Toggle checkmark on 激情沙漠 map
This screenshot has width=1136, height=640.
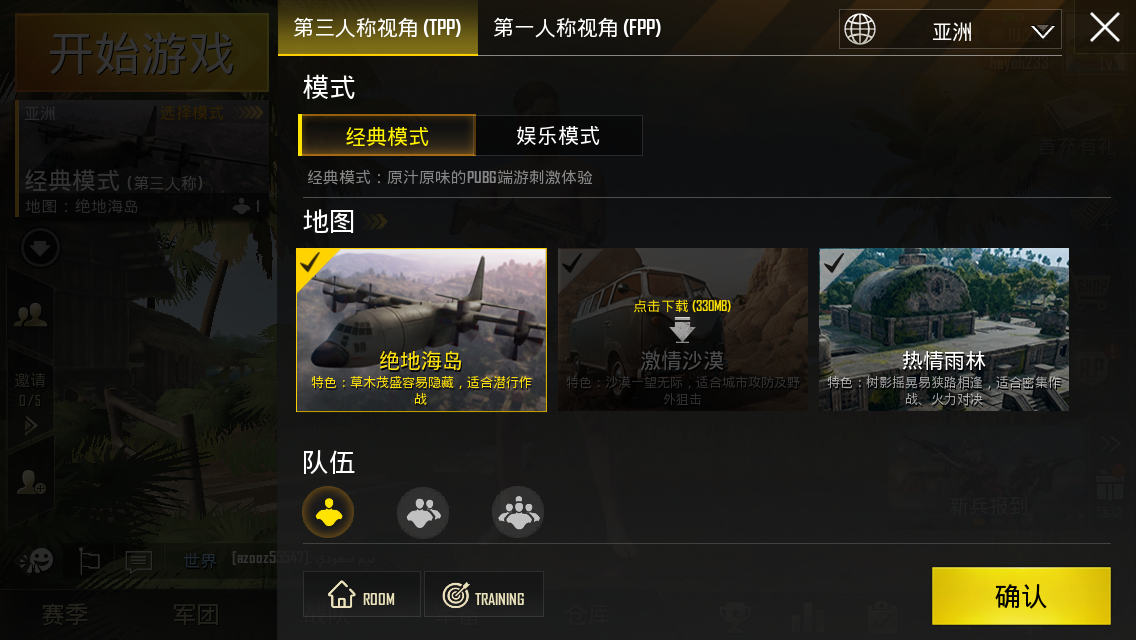572,262
